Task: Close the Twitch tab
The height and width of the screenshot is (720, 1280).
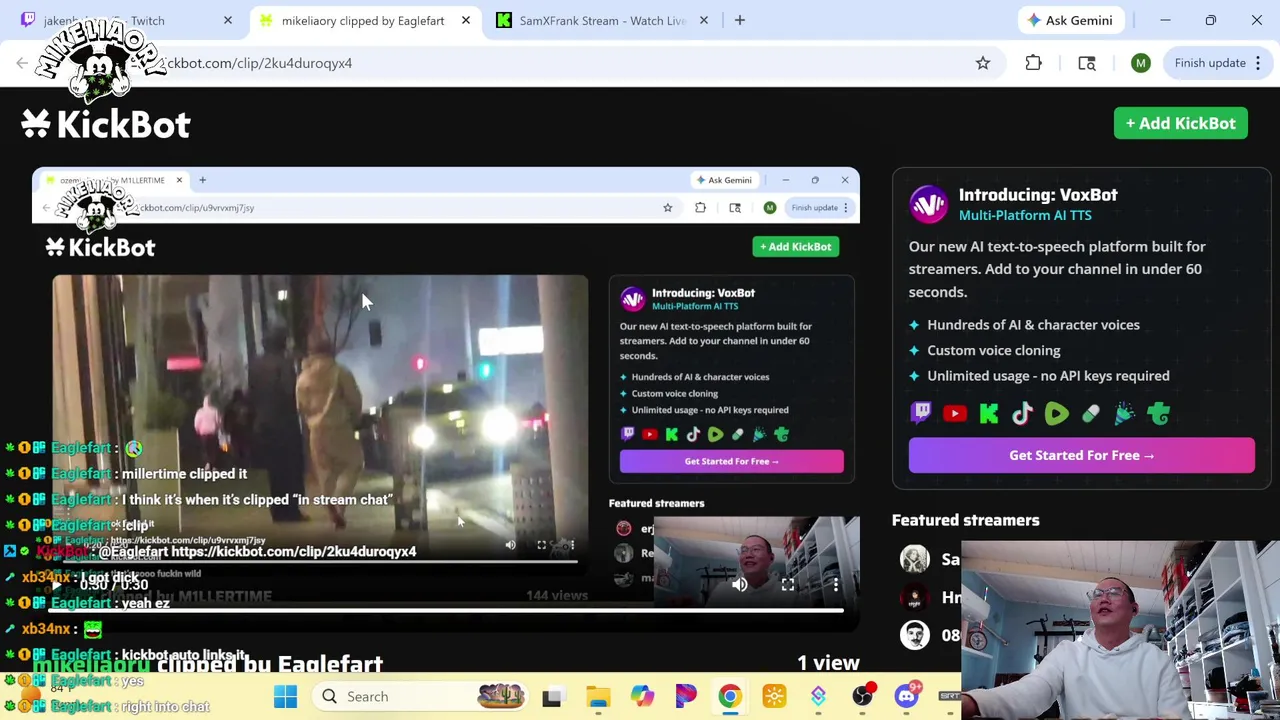Action: click(x=227, y=20)
